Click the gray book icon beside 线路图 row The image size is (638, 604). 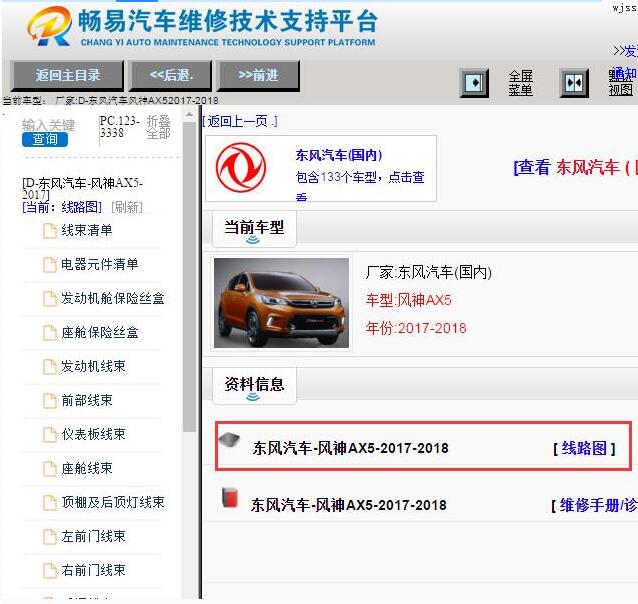click(229, 440)
